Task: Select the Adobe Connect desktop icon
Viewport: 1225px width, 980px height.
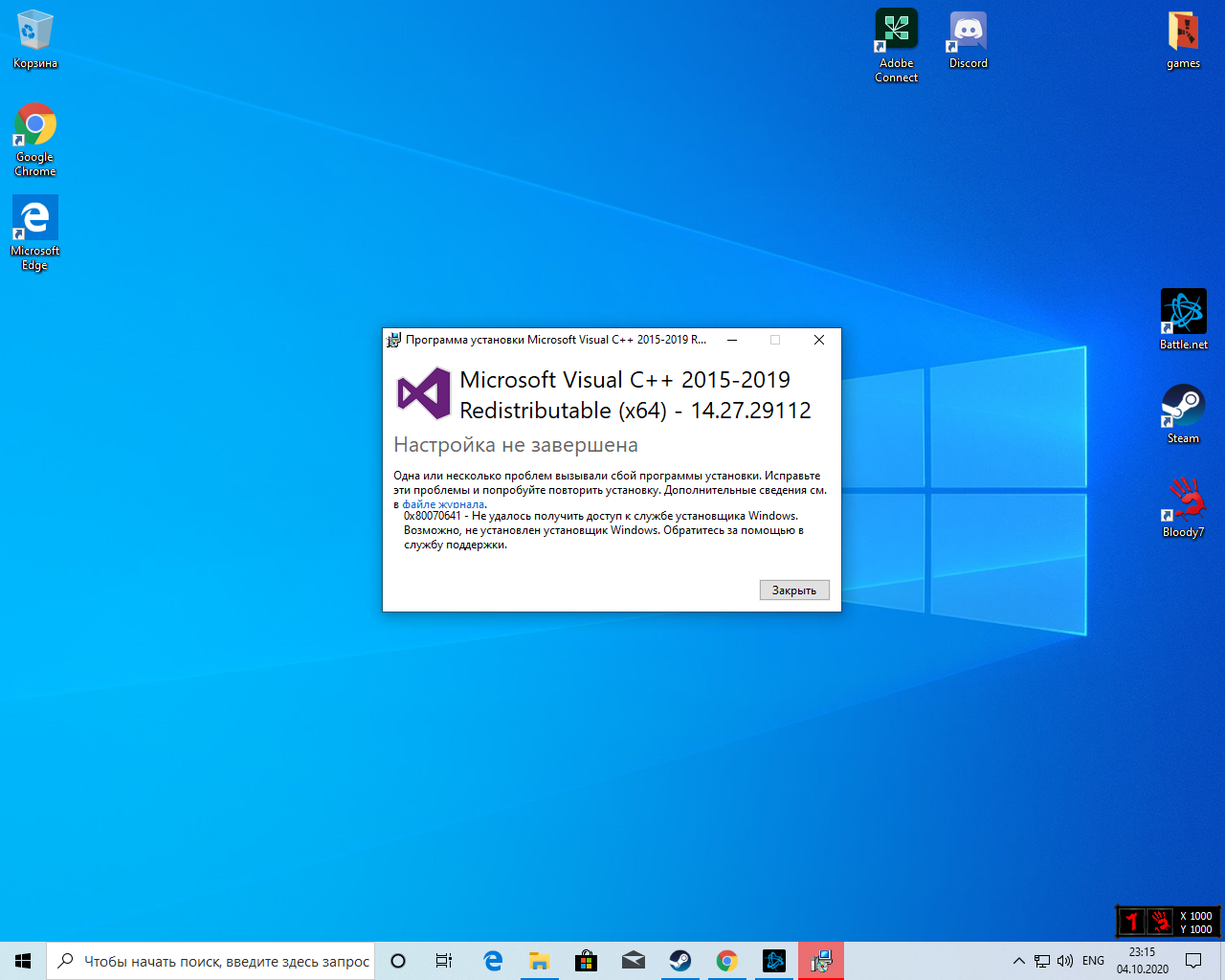Action: [x=897, y=46]
